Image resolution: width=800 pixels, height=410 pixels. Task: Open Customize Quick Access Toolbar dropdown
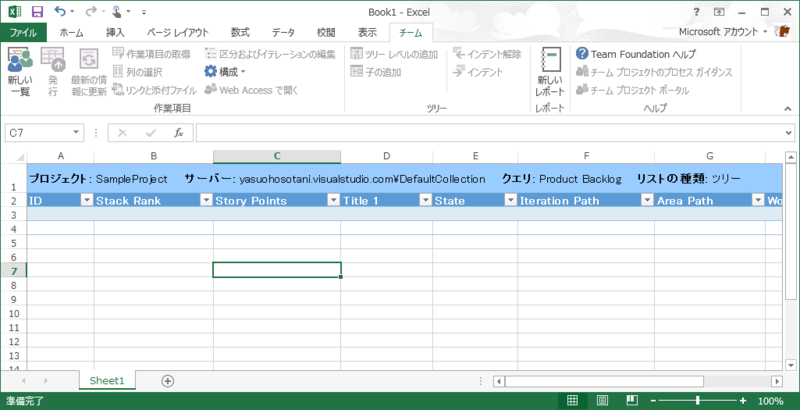pos(144,12)
